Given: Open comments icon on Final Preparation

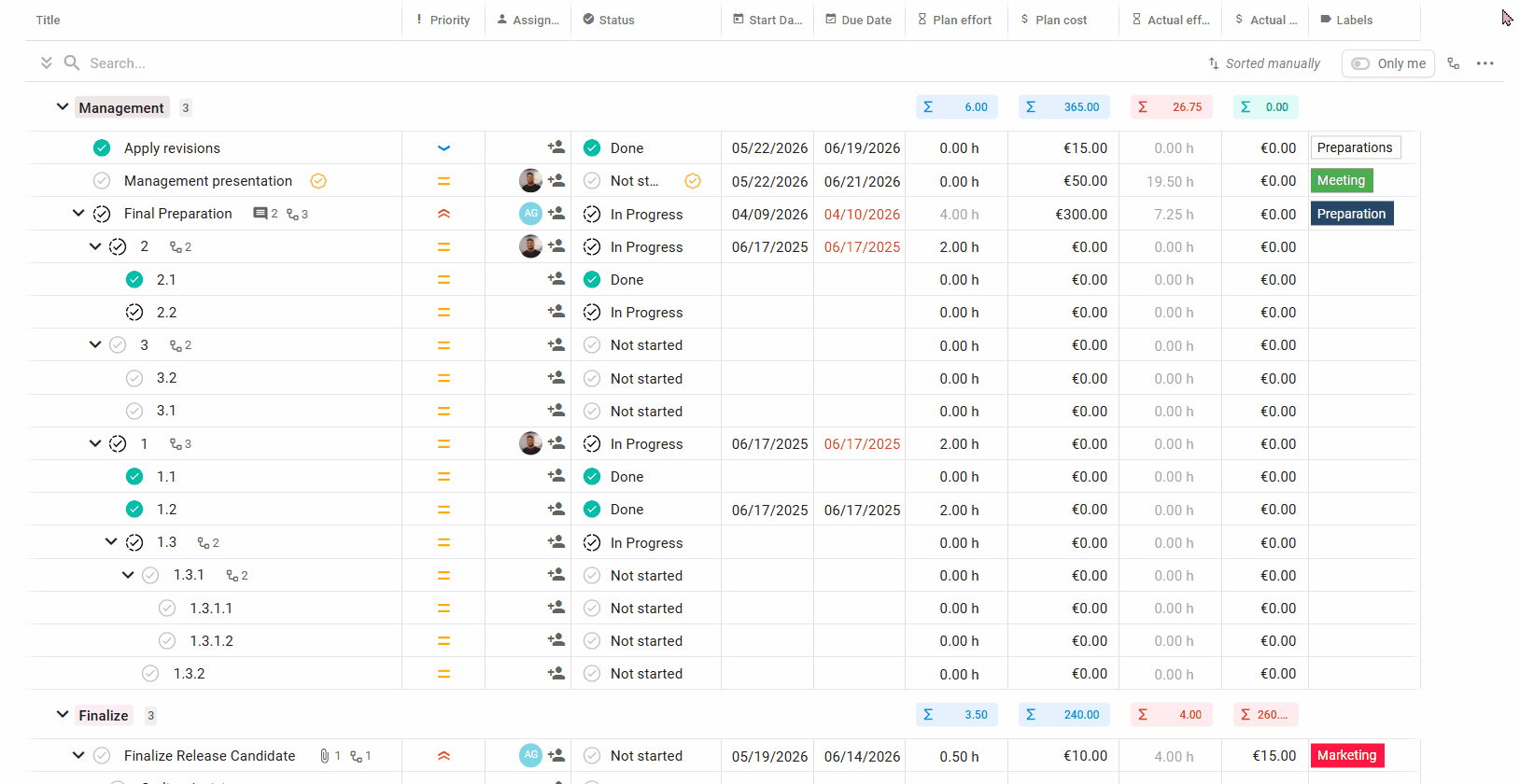Looking at the screenshot, I should pyautogui.click(x=260, y=214).
